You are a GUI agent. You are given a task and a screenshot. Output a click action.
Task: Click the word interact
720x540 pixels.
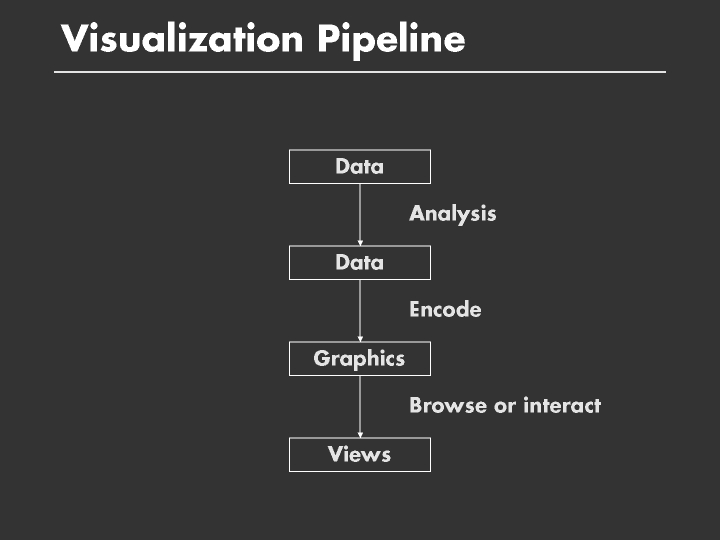point(561,405)
